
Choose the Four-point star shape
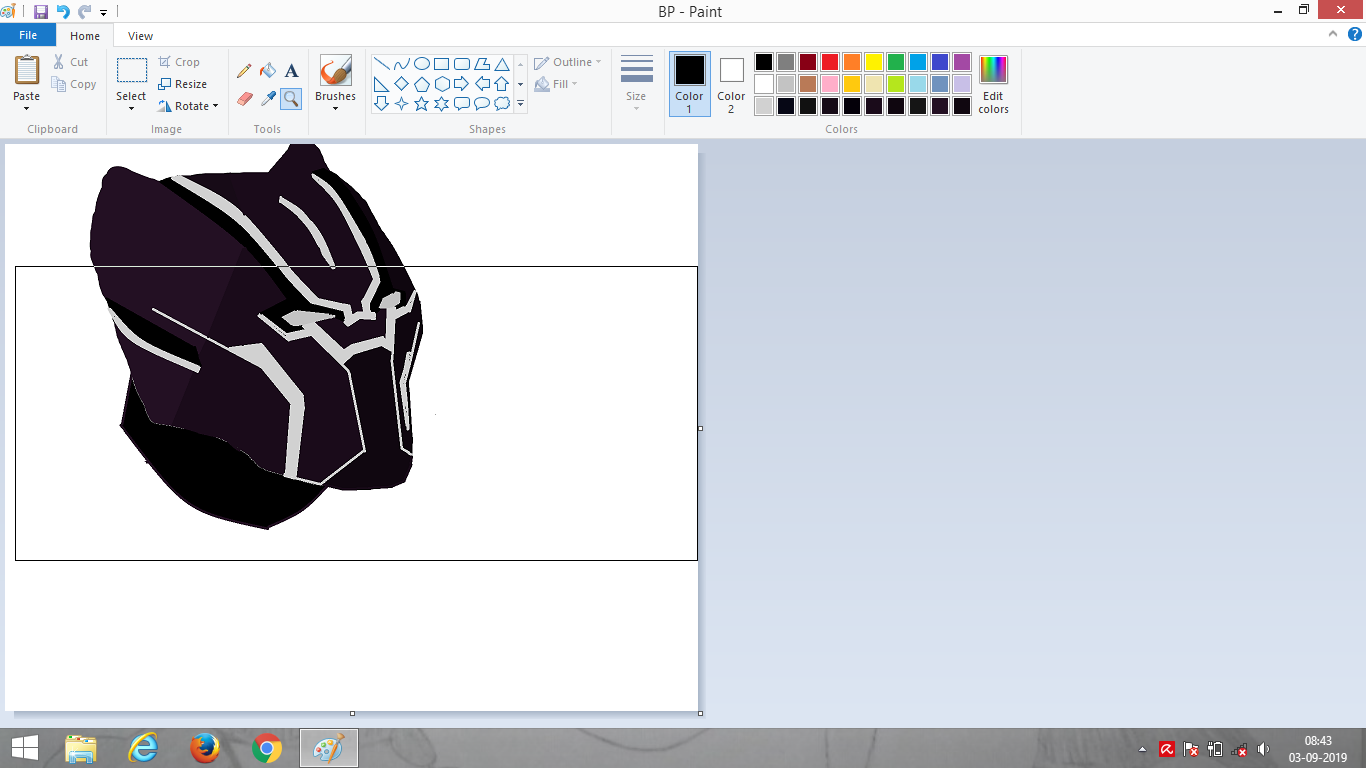402,103
